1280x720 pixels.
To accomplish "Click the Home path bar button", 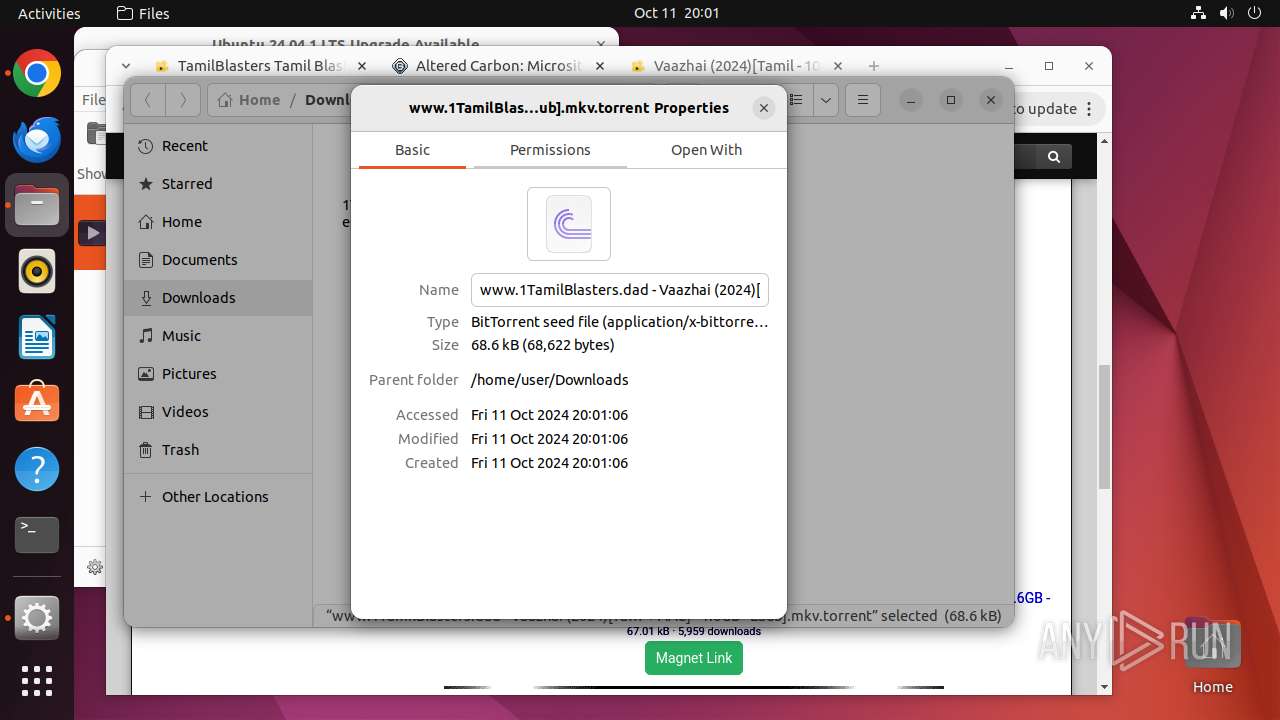I will (249, 100).
